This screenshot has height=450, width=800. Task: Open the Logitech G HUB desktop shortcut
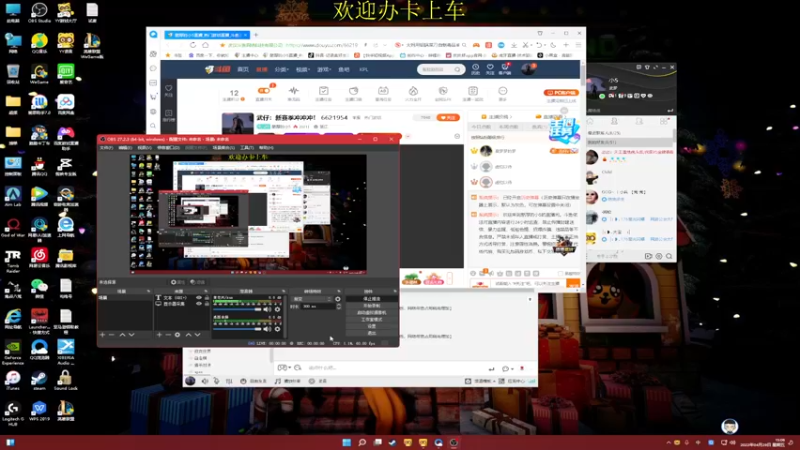[13, 412]
